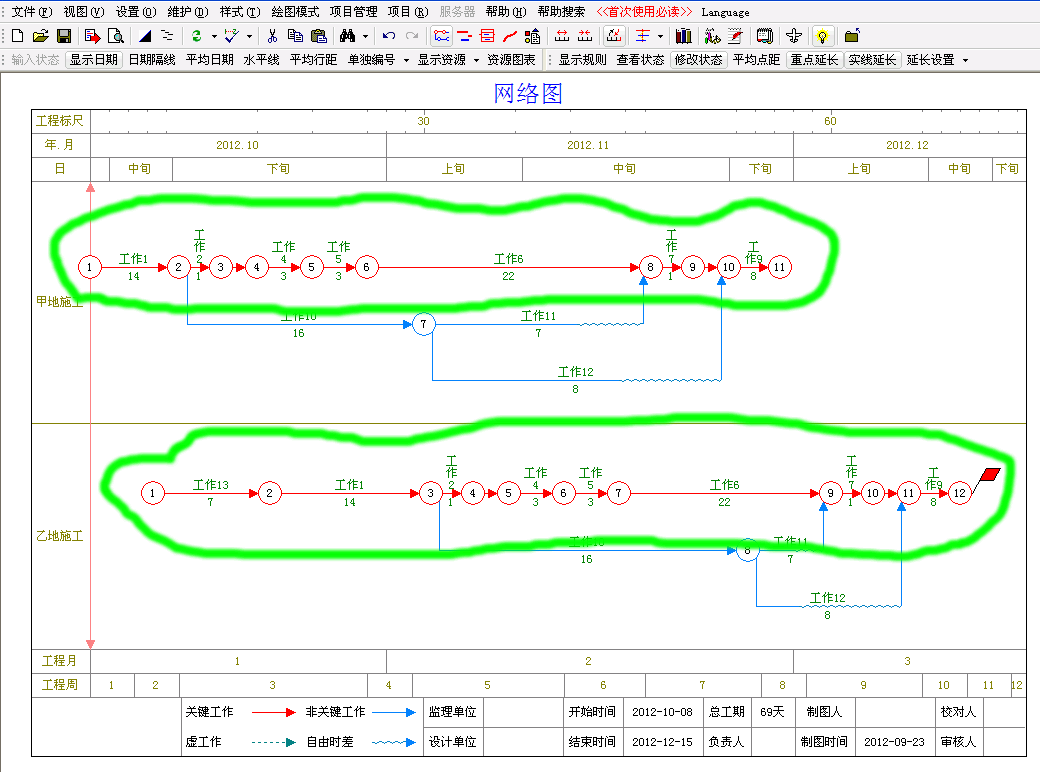Image resolution: width=1040 pixels, height=772 pixels.
Task: Click the black-and-blue triangle icon
Action: (145, 36)
